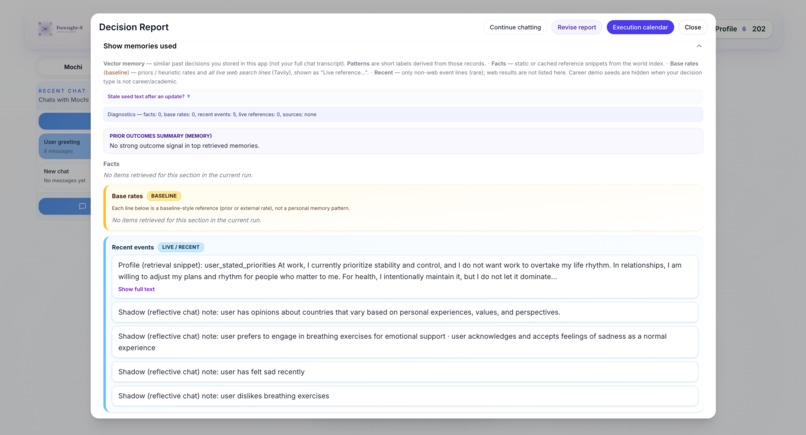Click the Base rates heading
The image size is (806, 435).
[x=127, y=196]
